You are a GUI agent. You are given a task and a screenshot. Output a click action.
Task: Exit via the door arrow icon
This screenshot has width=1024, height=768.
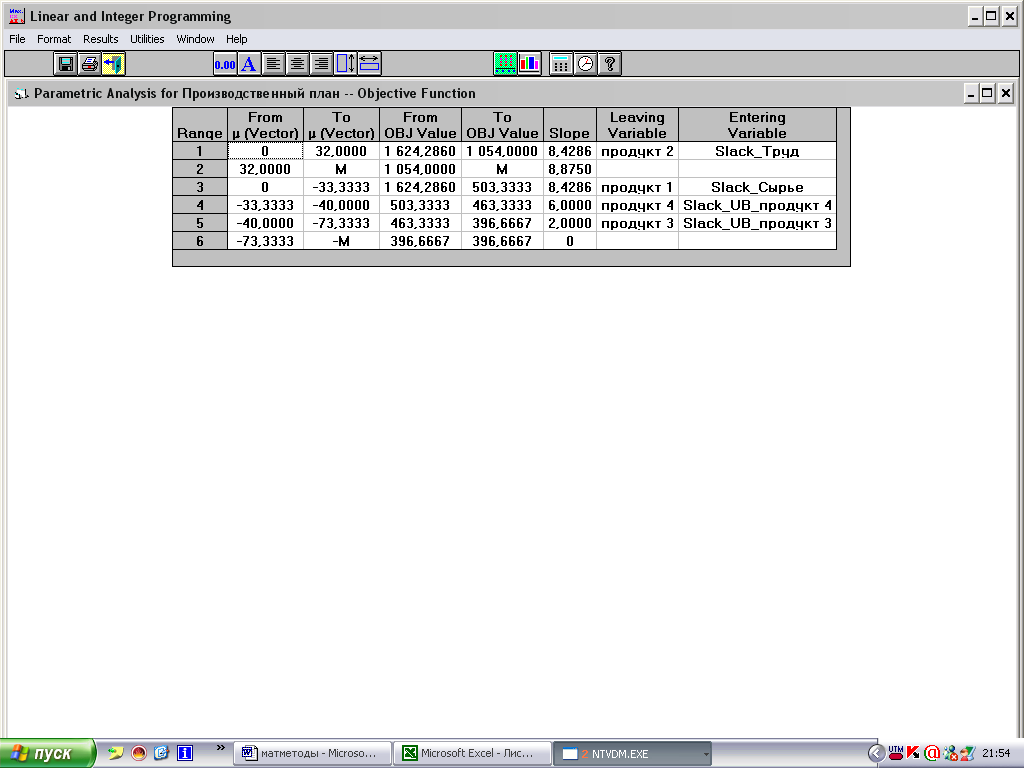pos(114,64)
